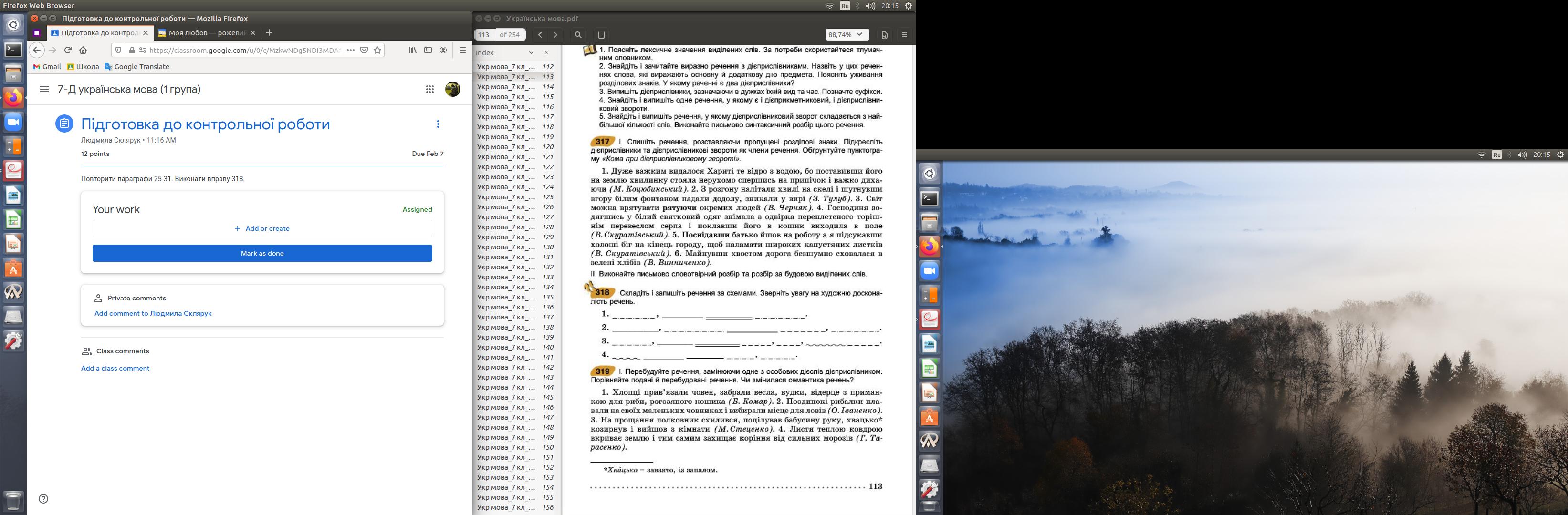Select page 130 entry in Index list

tap(514, 247)
